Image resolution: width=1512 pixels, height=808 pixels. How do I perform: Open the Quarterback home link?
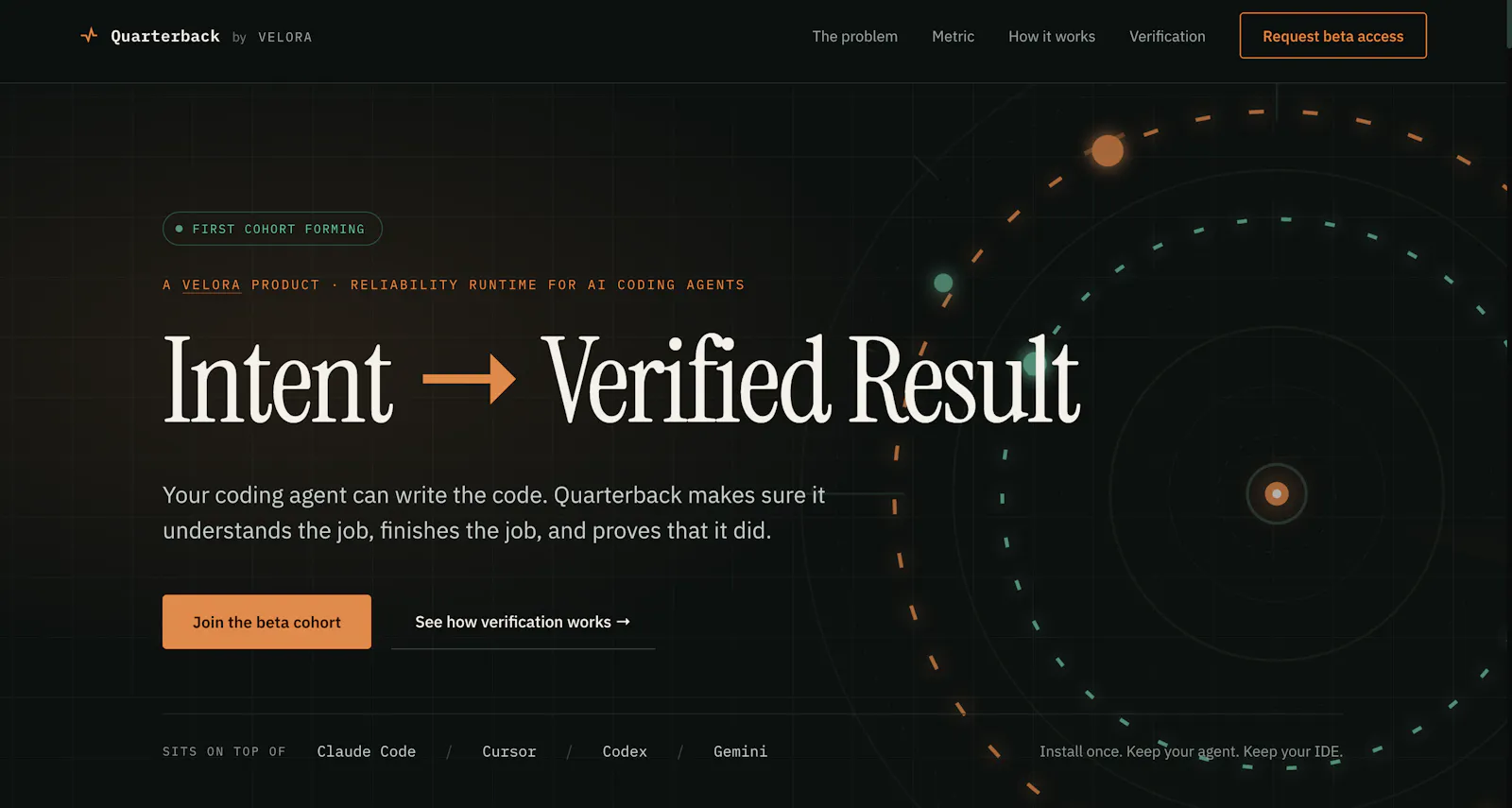click(x=165, y=36)
